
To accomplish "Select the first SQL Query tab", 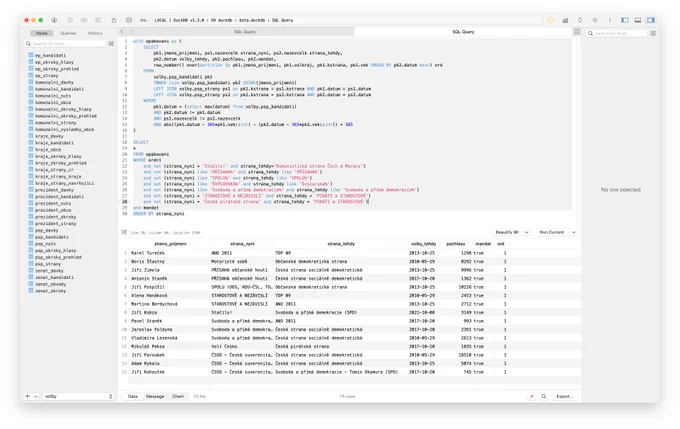I will click(x=245, y=32).
